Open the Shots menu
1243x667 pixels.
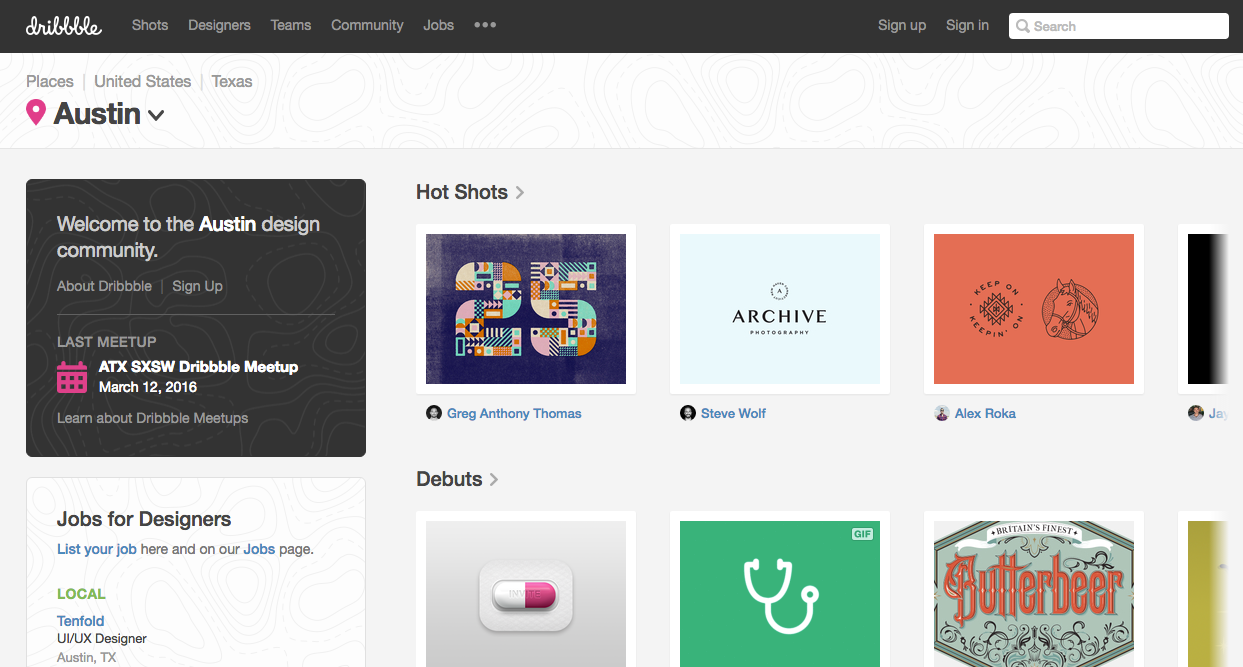click(150, 25)
